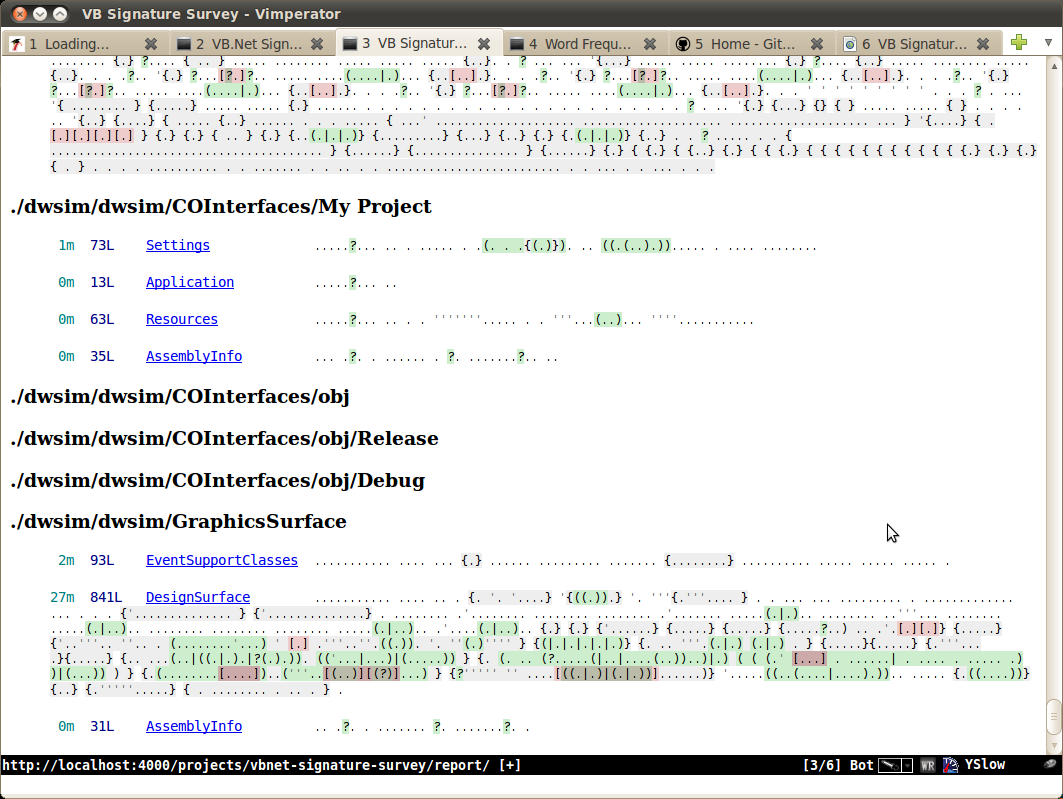Click the ./dwsim/dwsim/GraphicsSurface heading
This screenshot has width=1063, height=799.
(178, 522)
